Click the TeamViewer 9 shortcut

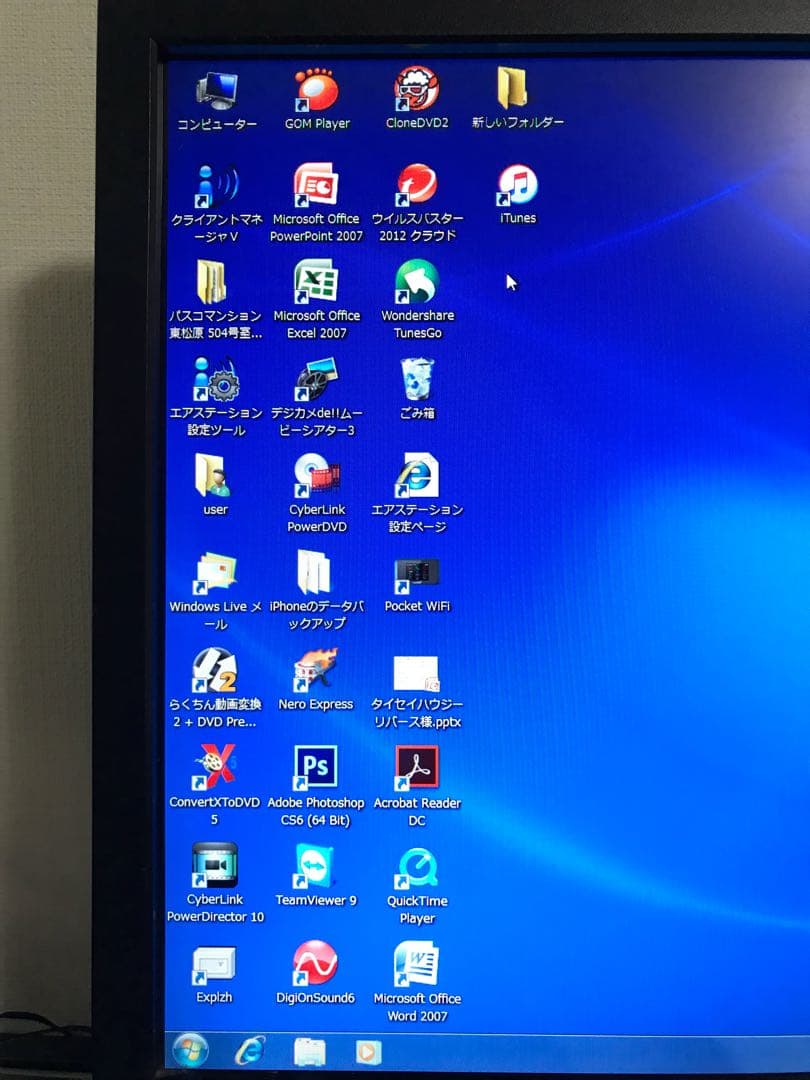coord(316,866)
